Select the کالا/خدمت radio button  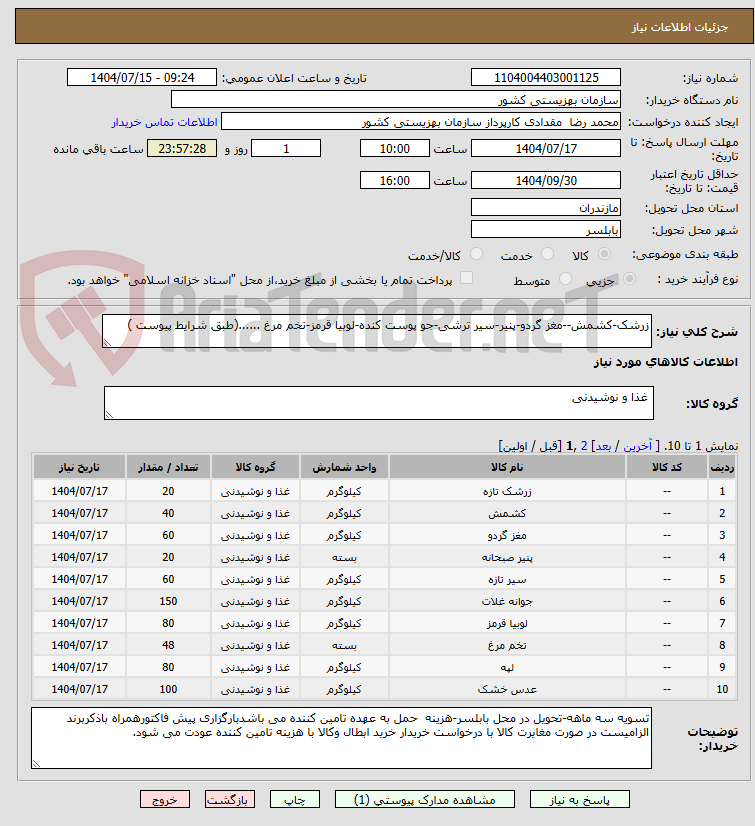click(476, 254)
